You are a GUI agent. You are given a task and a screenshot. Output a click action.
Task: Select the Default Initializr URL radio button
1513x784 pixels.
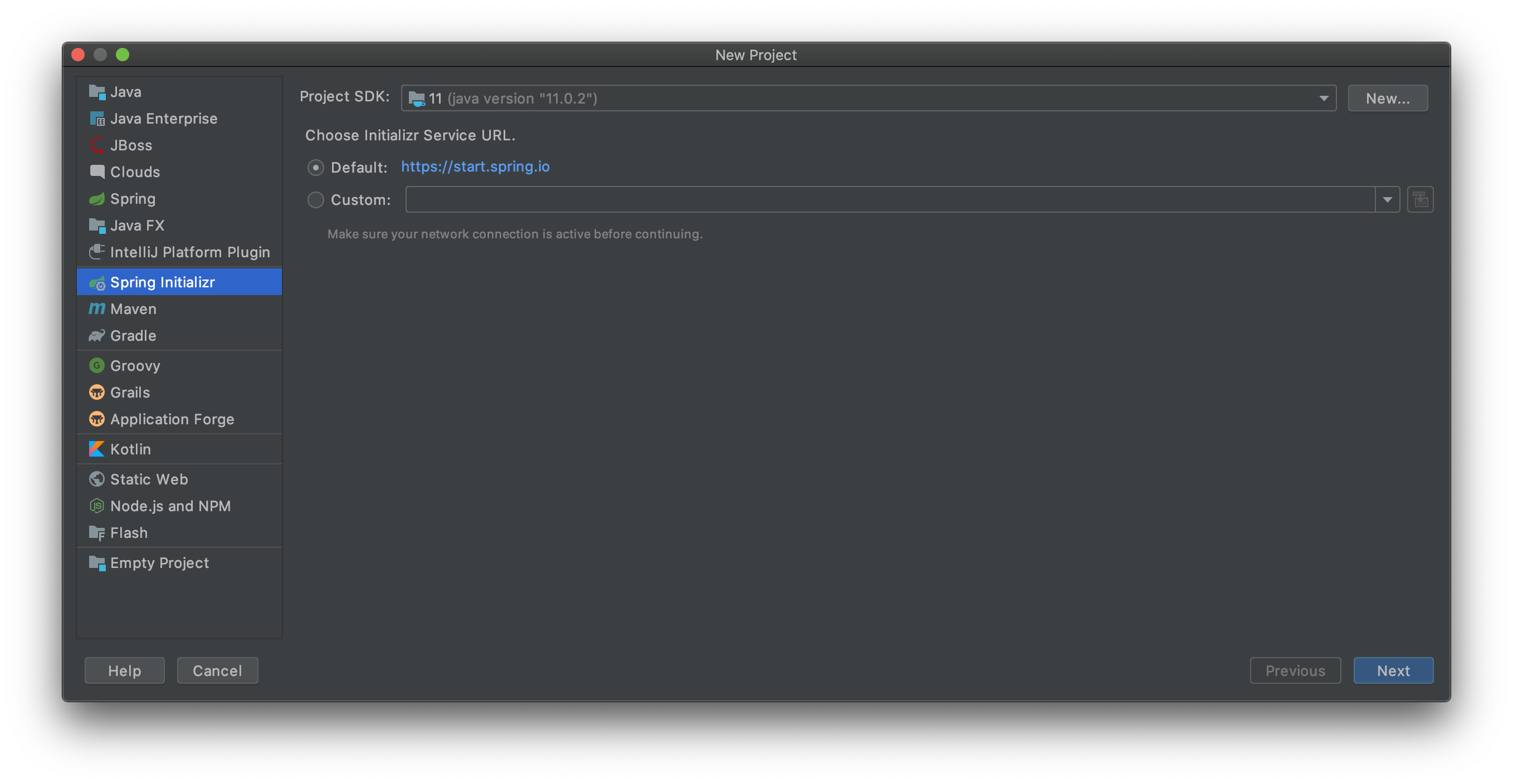click(x=315, y=168)
